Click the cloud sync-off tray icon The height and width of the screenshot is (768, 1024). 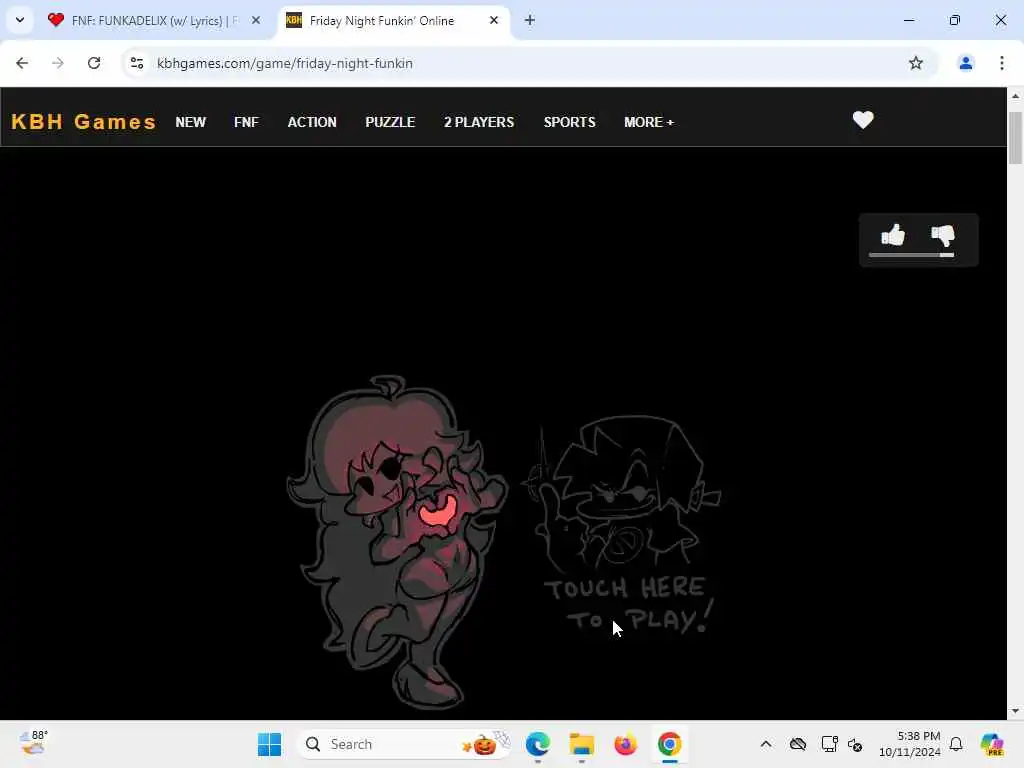[x=798, y=744]
